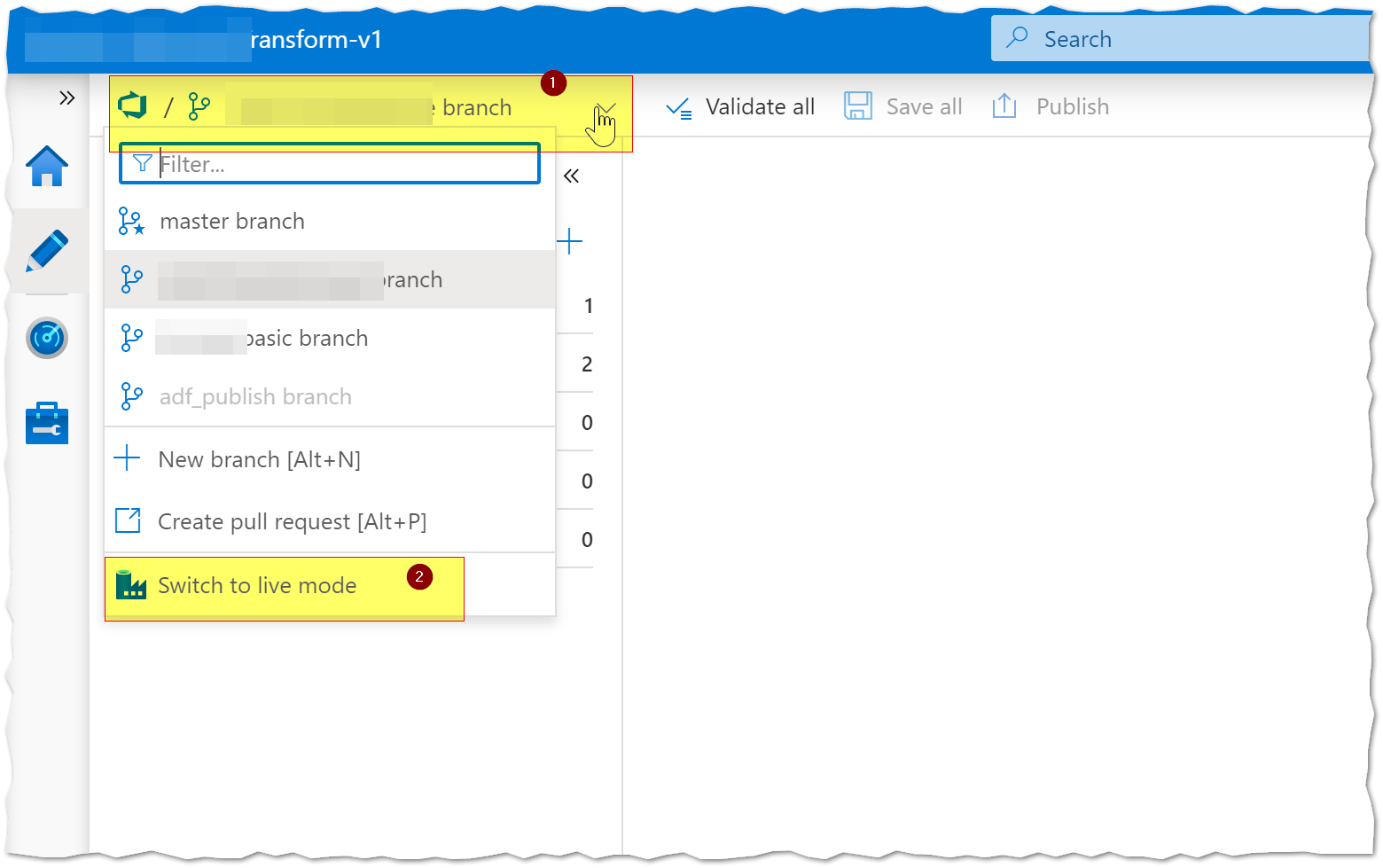Select the master branch from the list
This screenshot has height=868, width=1383.
(231, 221)
